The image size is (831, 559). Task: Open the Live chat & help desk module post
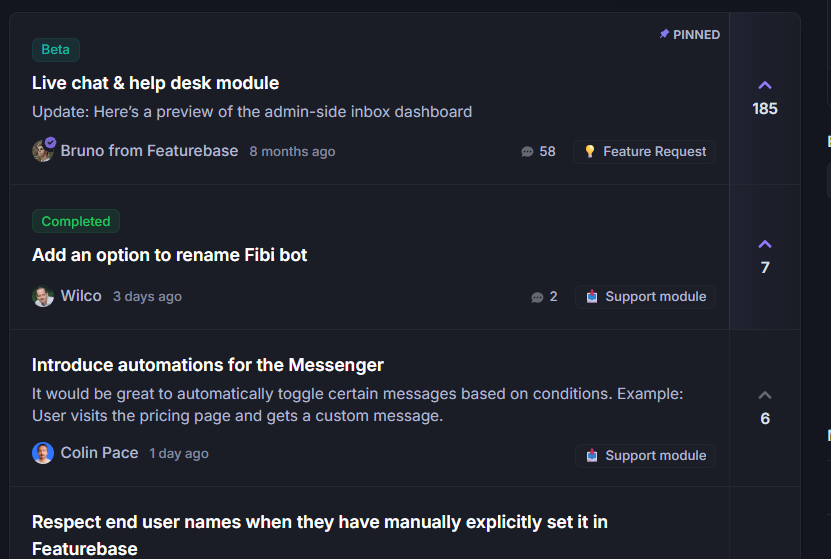point(155,83)
